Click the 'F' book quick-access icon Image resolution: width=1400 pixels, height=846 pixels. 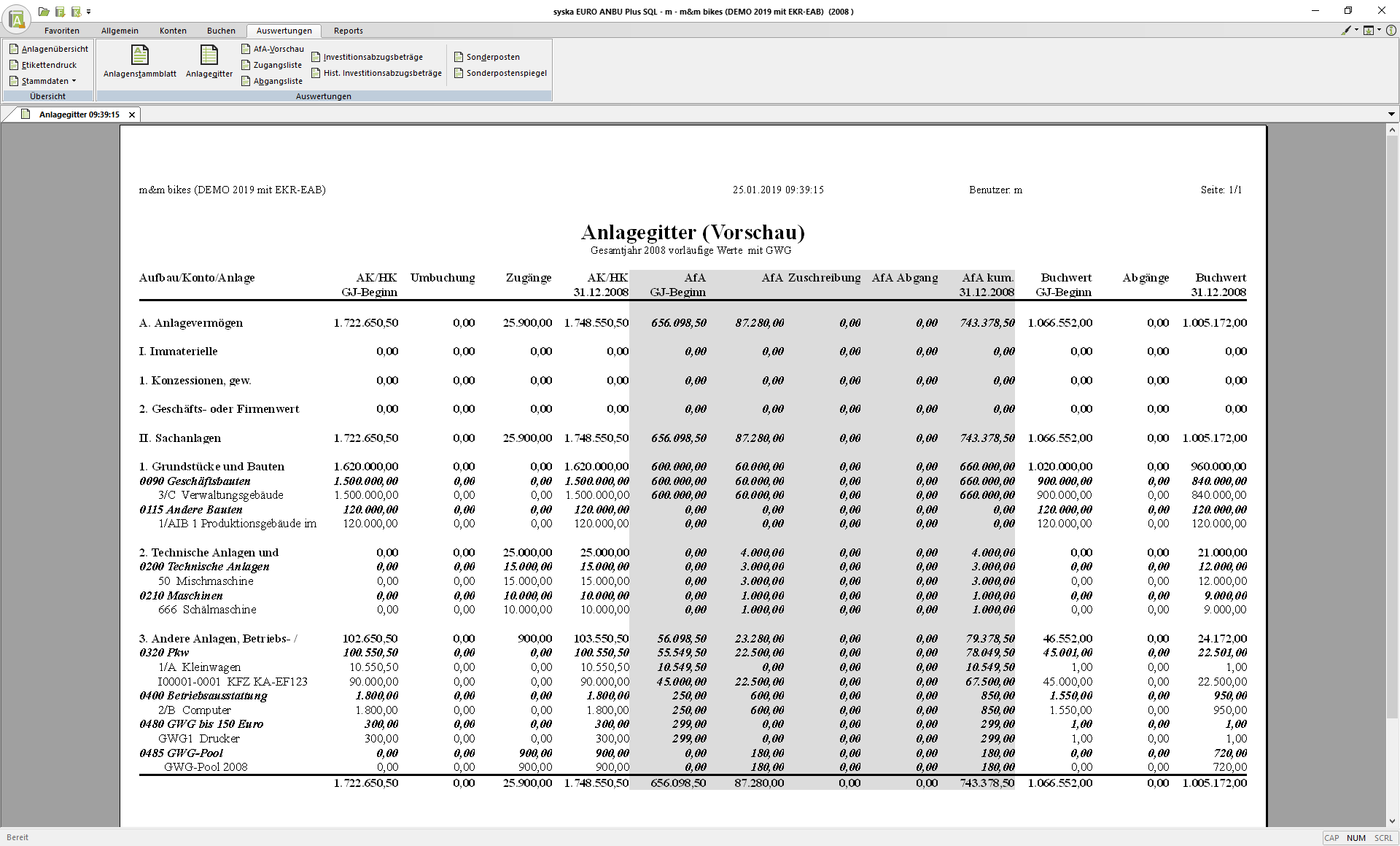click(x=61, y=12)
